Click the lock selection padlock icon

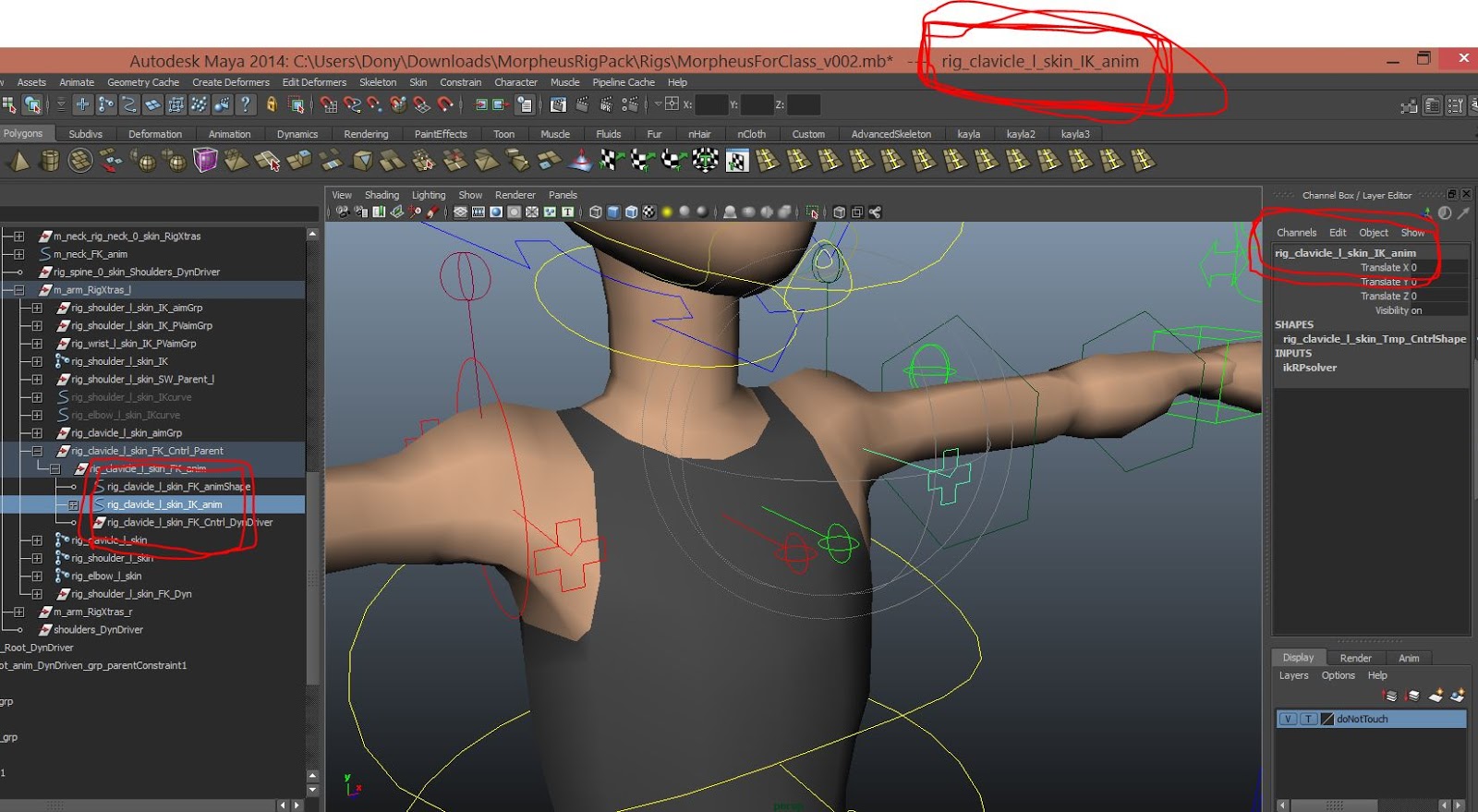[x=271, y=105]
